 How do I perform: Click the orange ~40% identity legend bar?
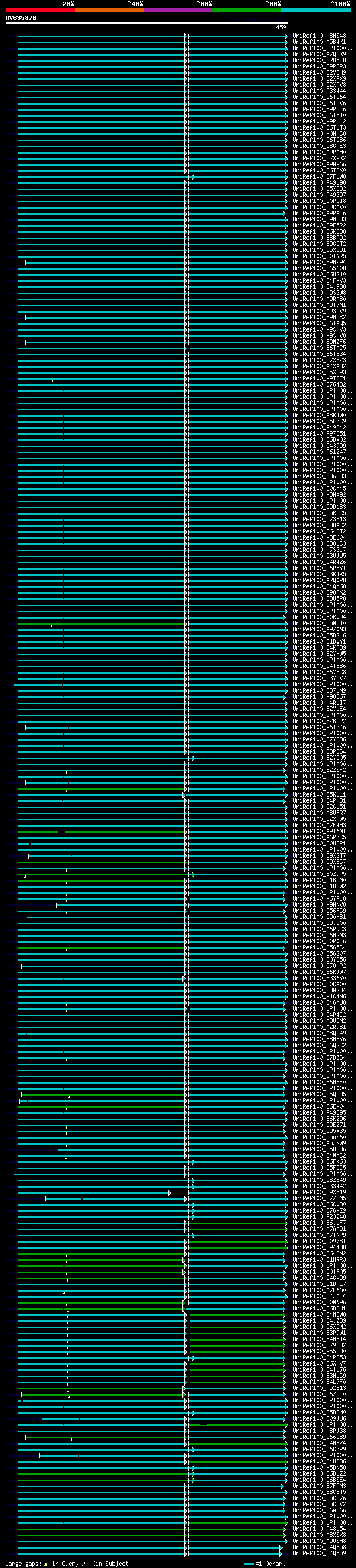point(109,10)
